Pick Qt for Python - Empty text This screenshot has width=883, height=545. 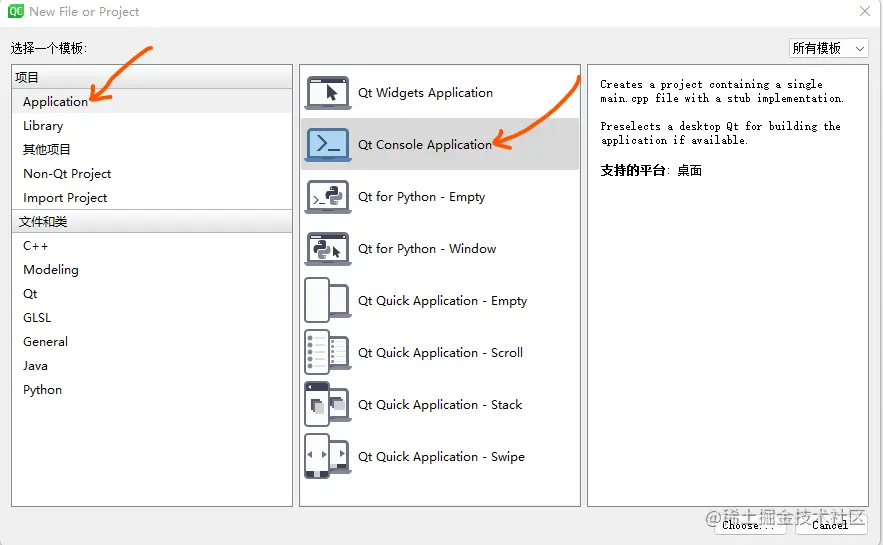pos(421,197)
